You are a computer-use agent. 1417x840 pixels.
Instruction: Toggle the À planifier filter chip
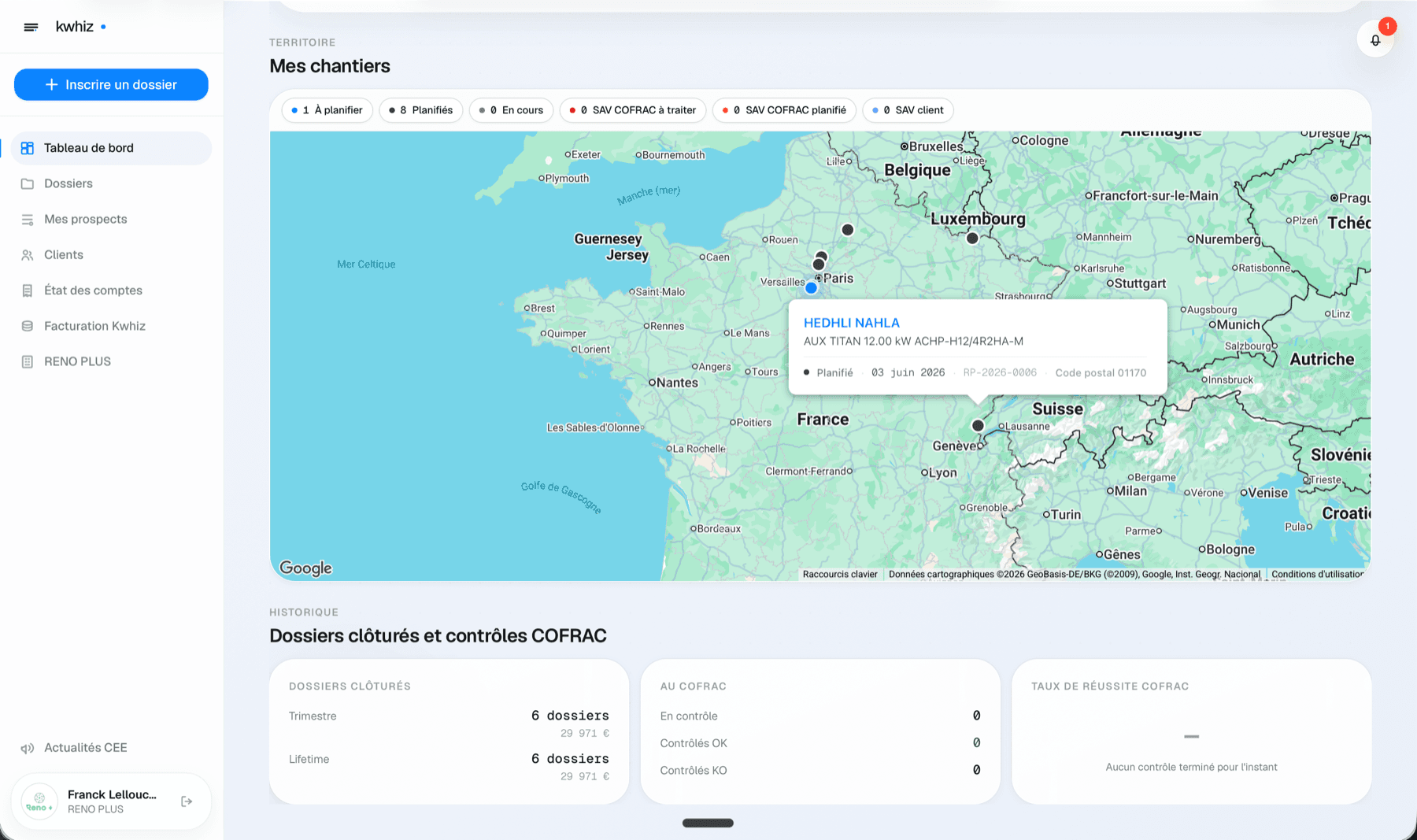pos(327,110)
